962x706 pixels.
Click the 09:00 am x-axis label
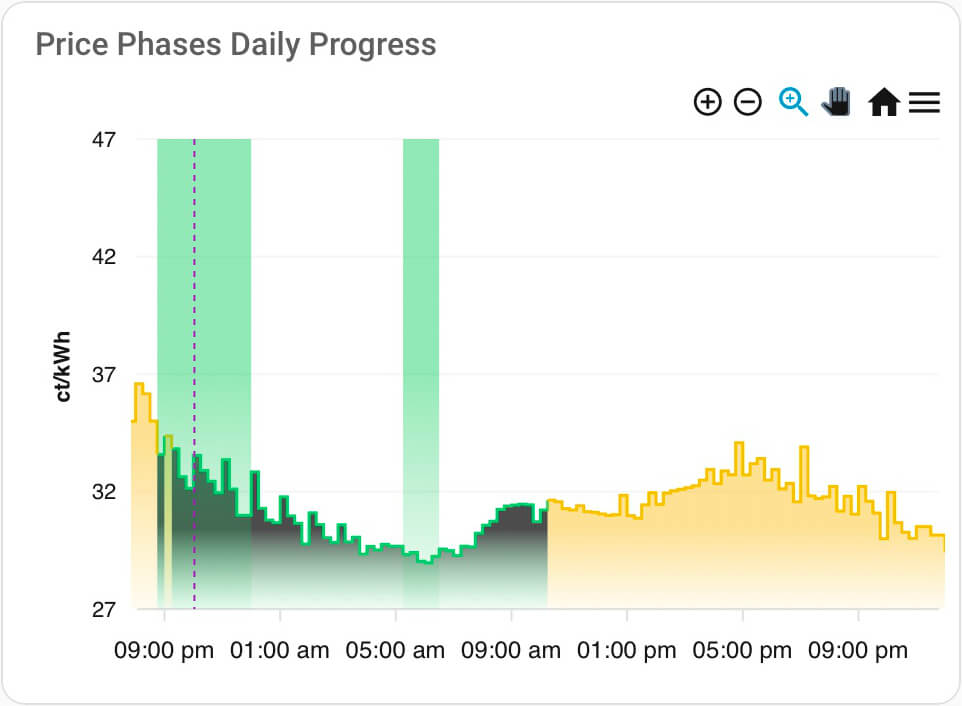[x=511, y=651]
